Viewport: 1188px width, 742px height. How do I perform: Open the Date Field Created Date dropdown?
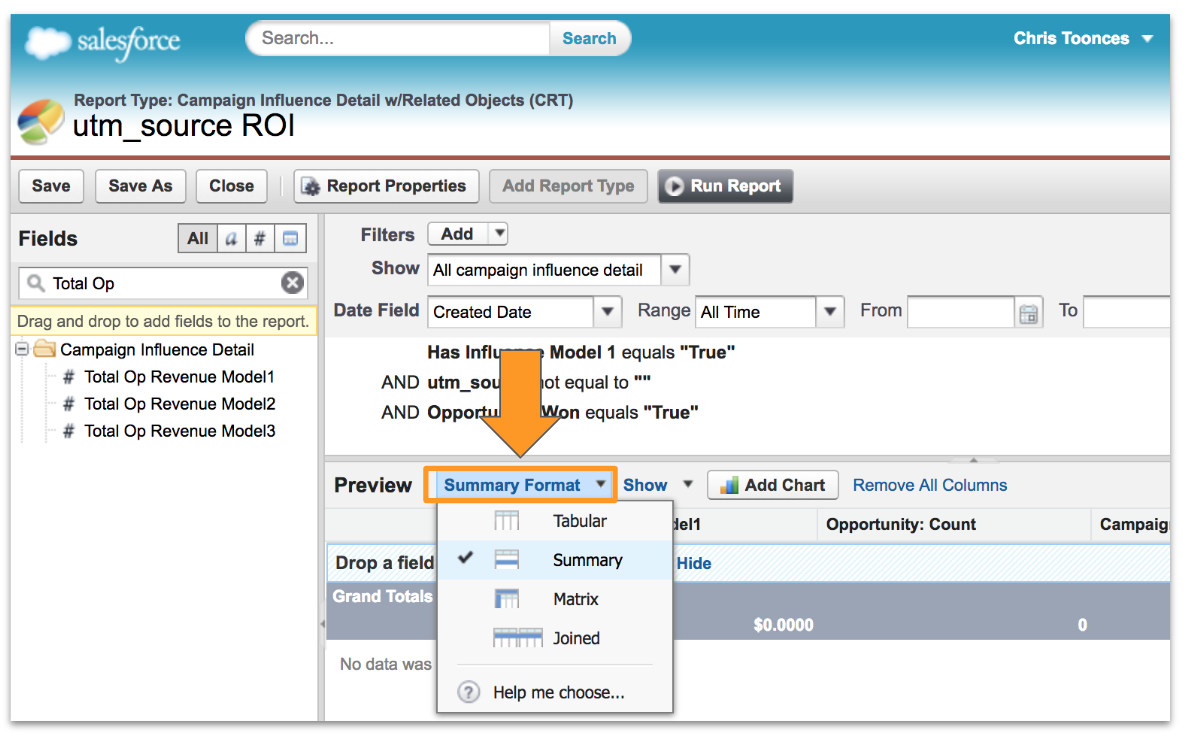tap(608, 312)
